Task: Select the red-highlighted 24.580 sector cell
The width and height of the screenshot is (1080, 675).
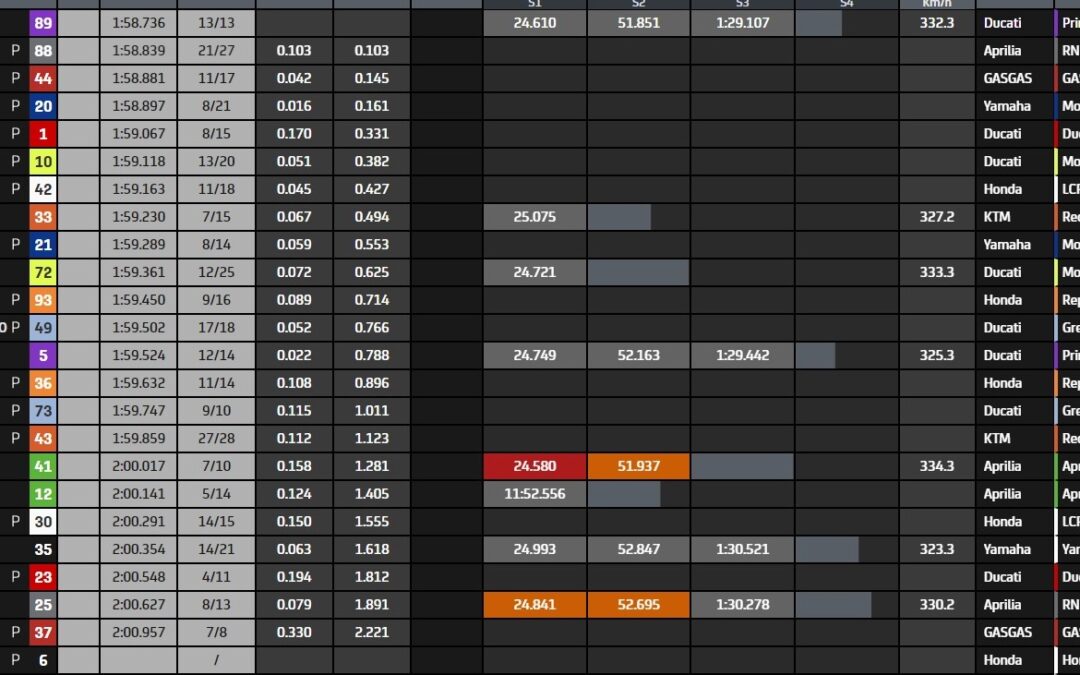Action: click(535, 466)
